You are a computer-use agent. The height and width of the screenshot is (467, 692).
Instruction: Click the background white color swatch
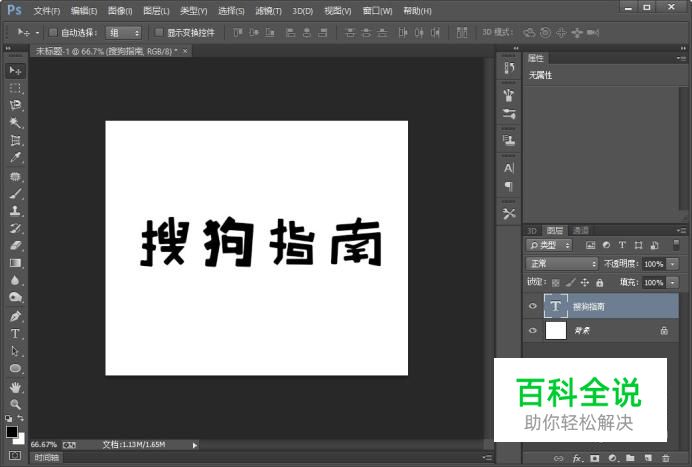(20, 440)
